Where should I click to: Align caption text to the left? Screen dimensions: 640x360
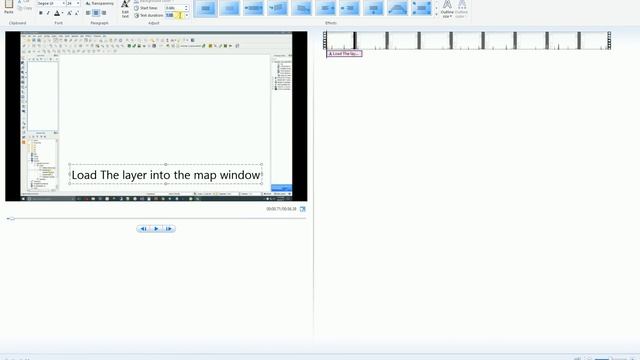[88, 13]
